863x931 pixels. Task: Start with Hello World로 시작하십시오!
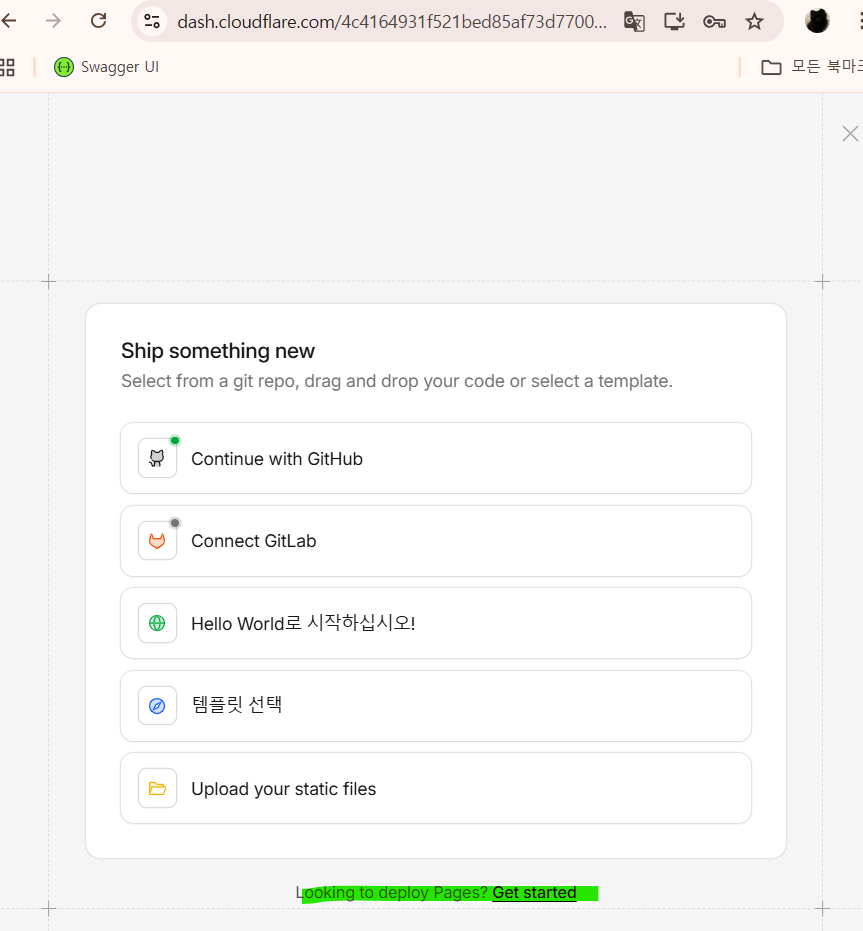436,623
